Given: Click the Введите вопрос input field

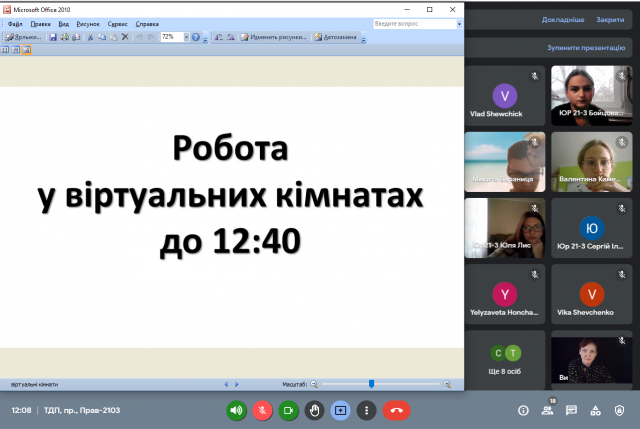Looking at the screenshot, I should point(414,24).
